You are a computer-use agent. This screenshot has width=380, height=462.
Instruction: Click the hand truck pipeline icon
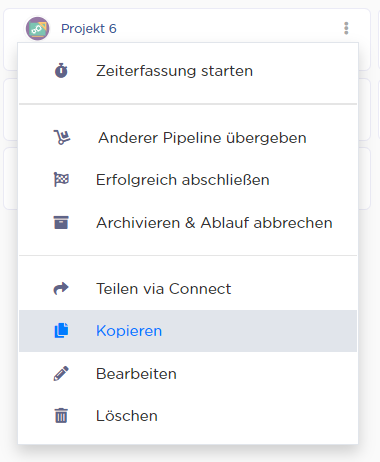(x=62, y=137)
